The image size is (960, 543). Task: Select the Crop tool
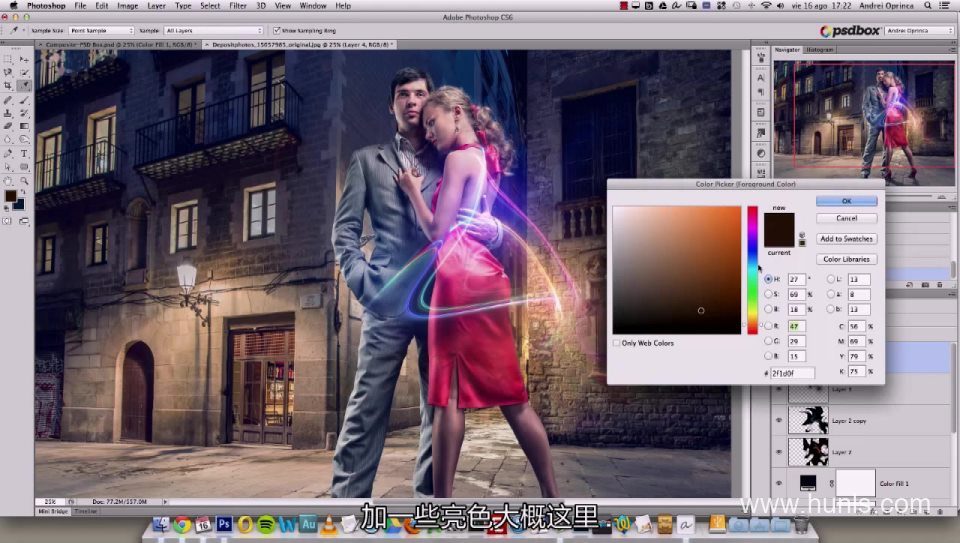tap(8, 86)
